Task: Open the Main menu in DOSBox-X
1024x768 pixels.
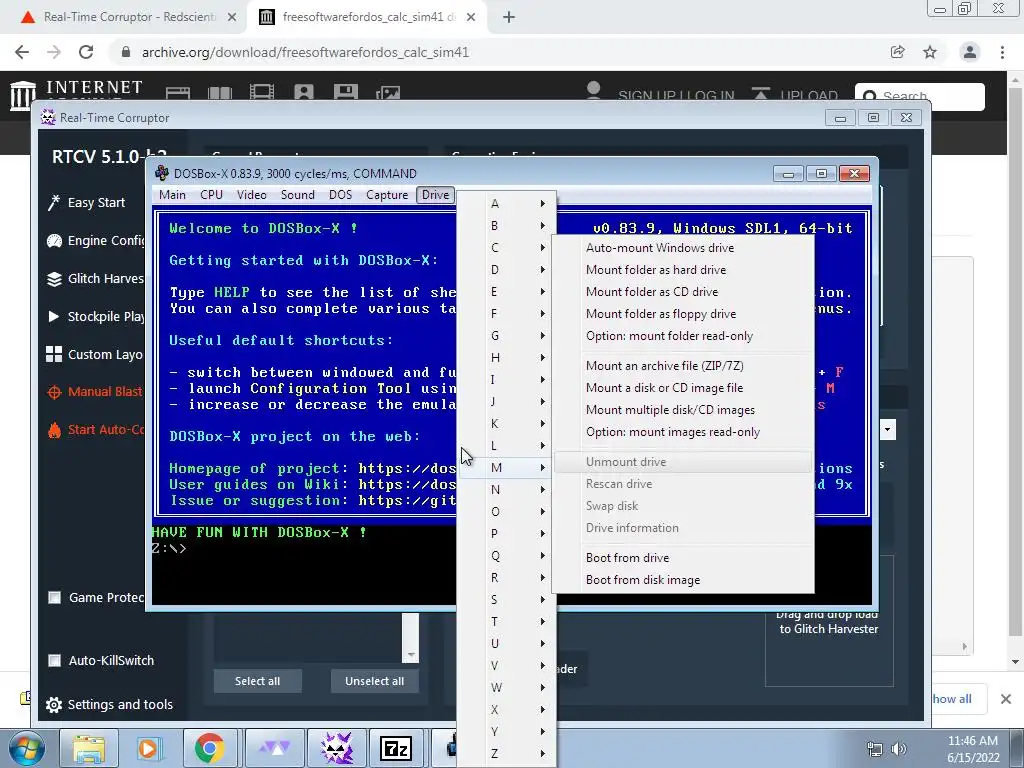Action: point(172,195)
